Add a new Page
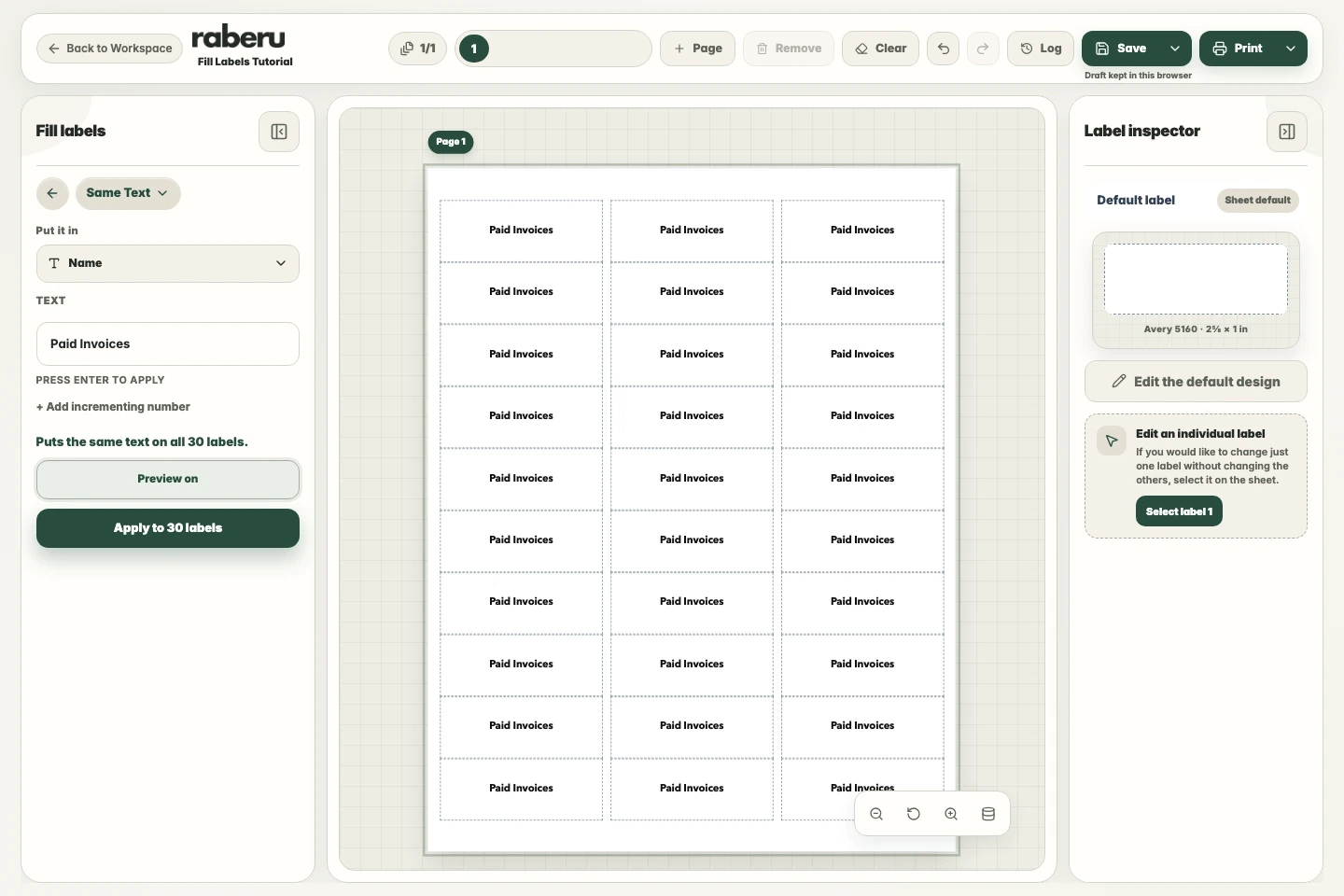 697,49
